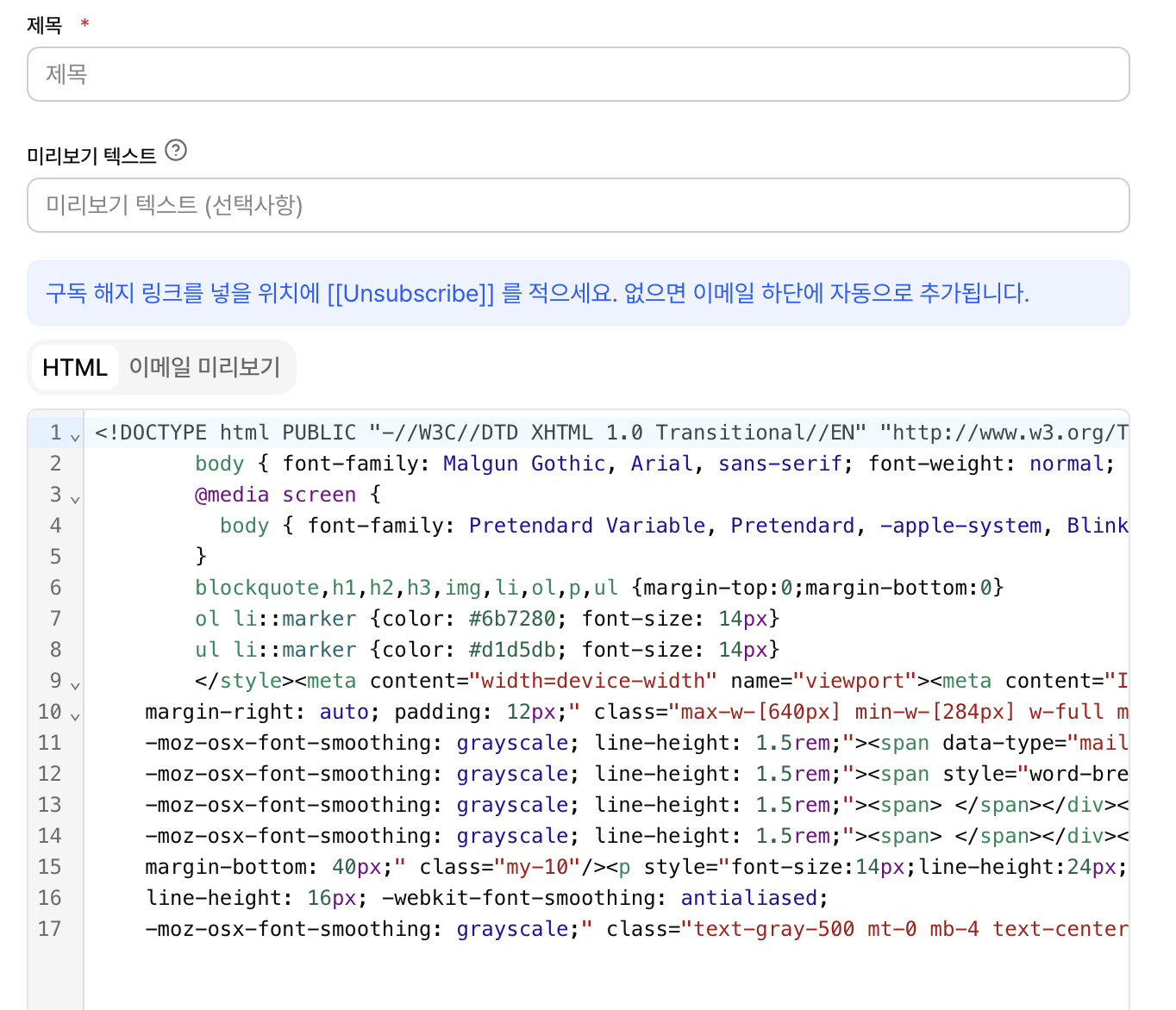Collapse the fold arrow at line 3
1176x1010 pixels.
click(x=75, y=500)
